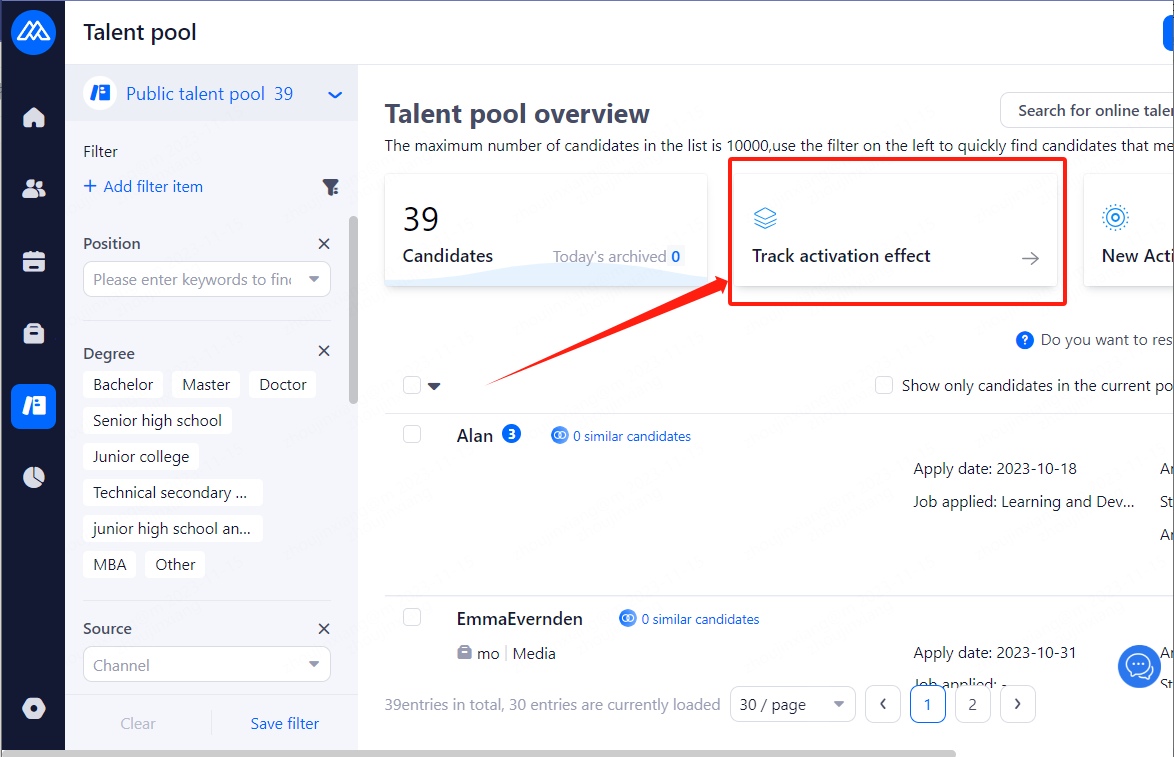Image resolution: width=1174 pixels, height=757 pixels.
Task: Open the chat support bubble icon
Action: click(1138, 665)
